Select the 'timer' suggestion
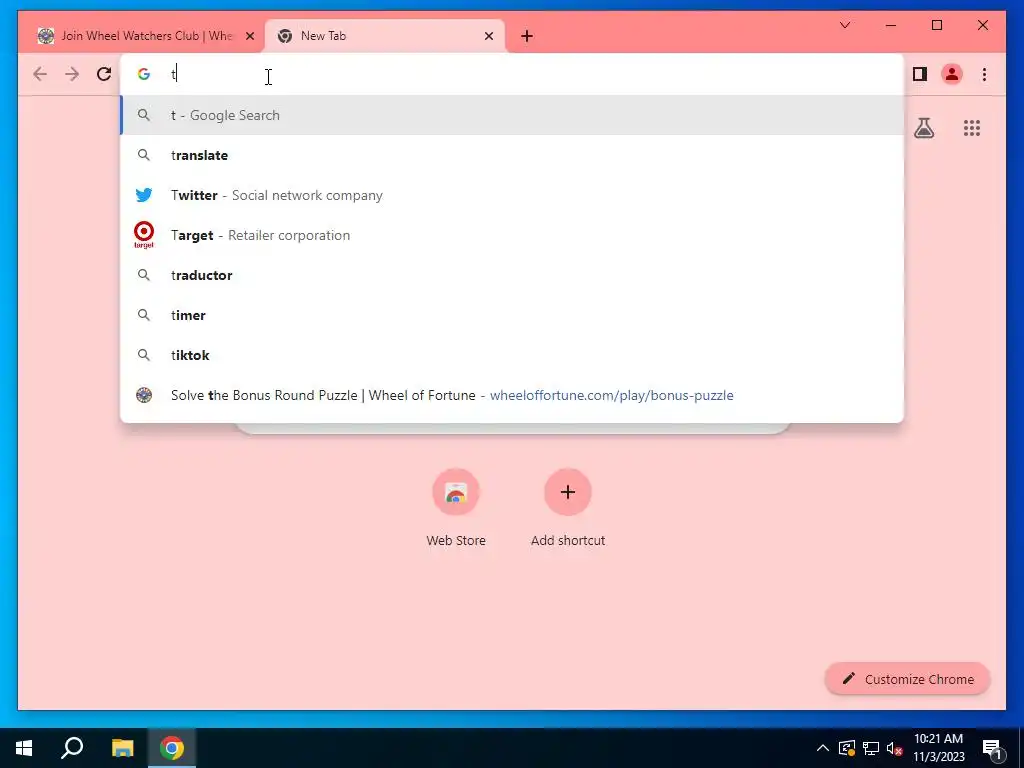1024x768 pixels. [512, 315]
